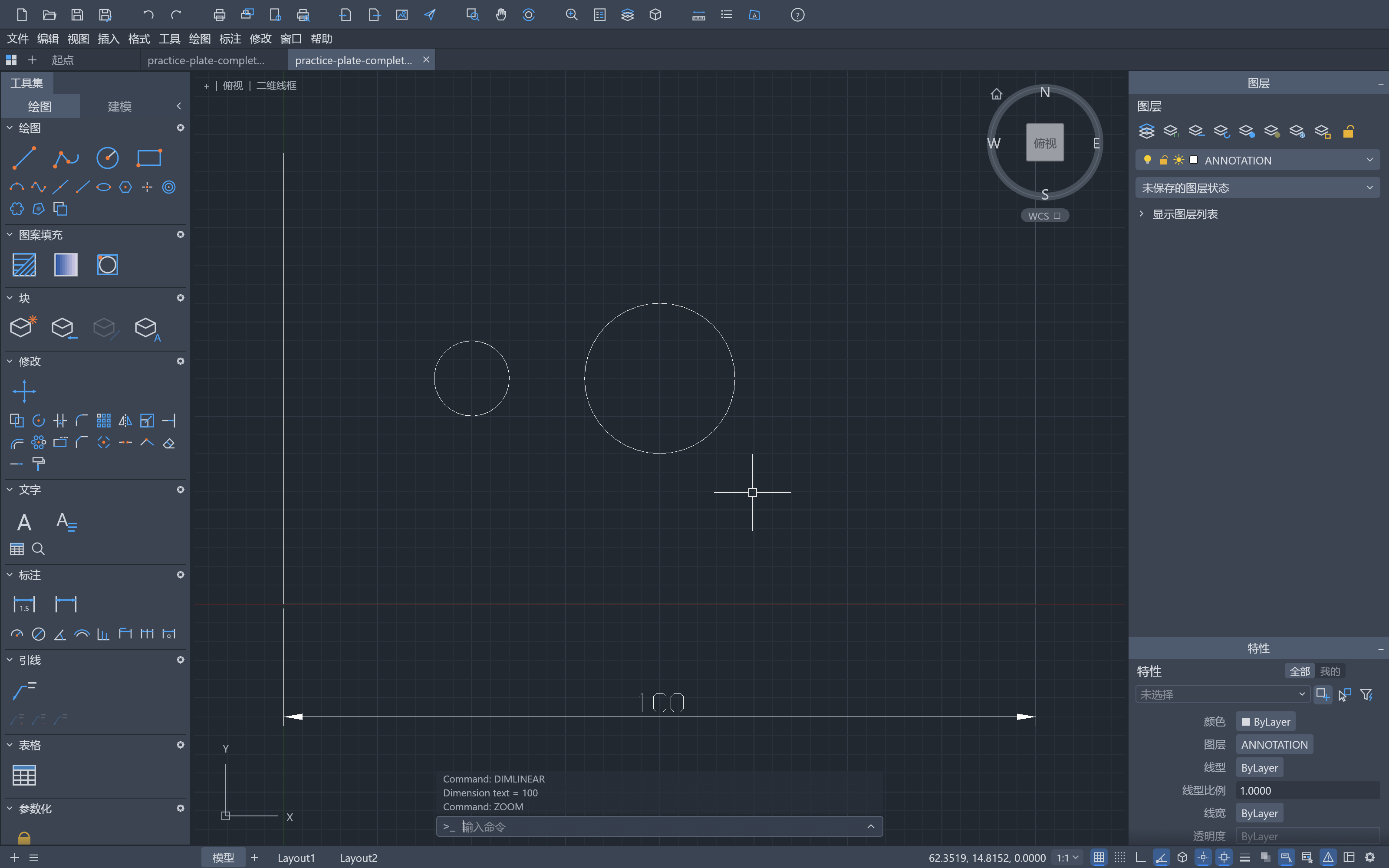Collapse the 修改 section
The width and height of the screenshot is (1389, 868).
(10, 361)
